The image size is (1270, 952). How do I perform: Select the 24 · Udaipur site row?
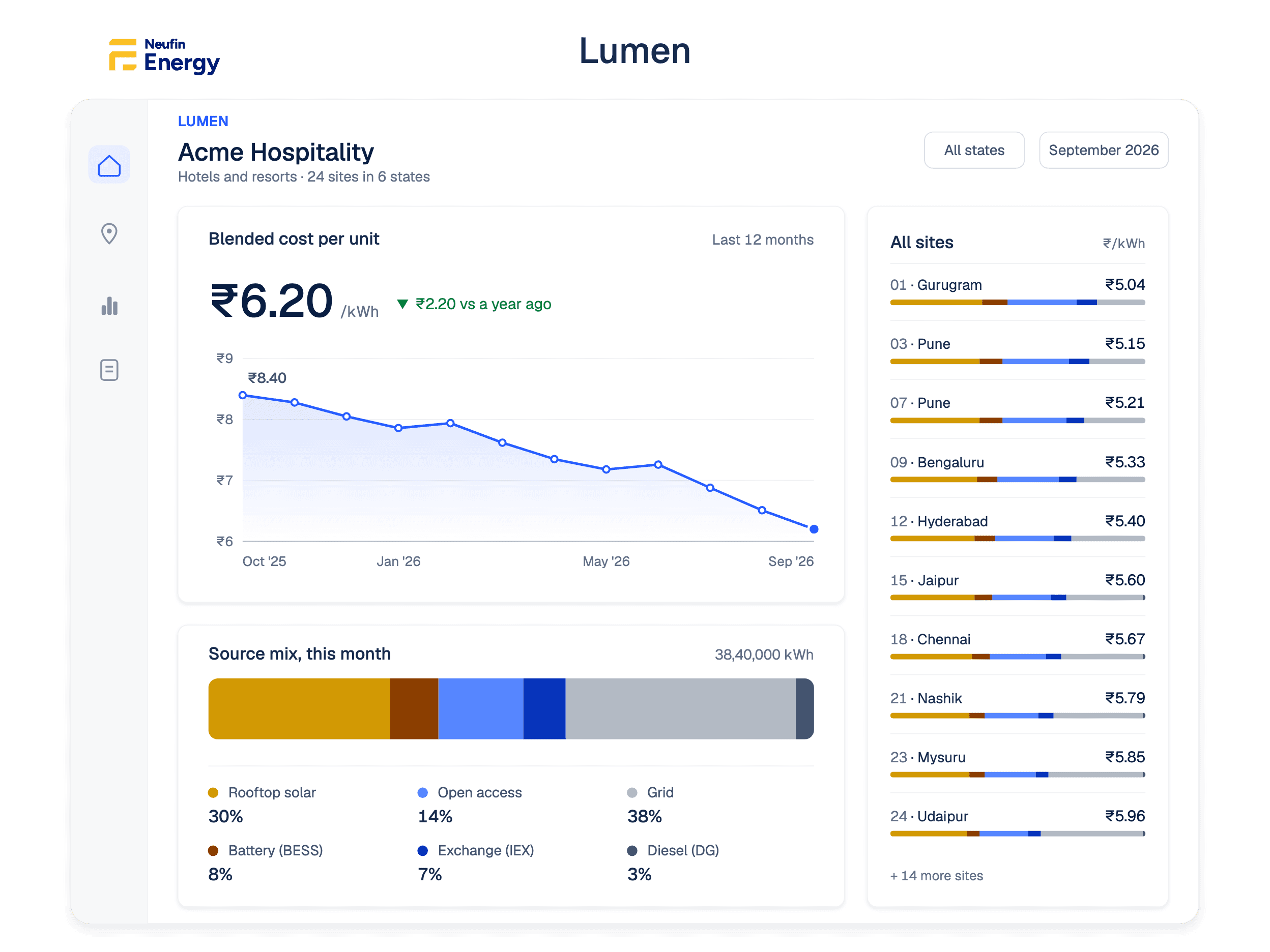1018,824
